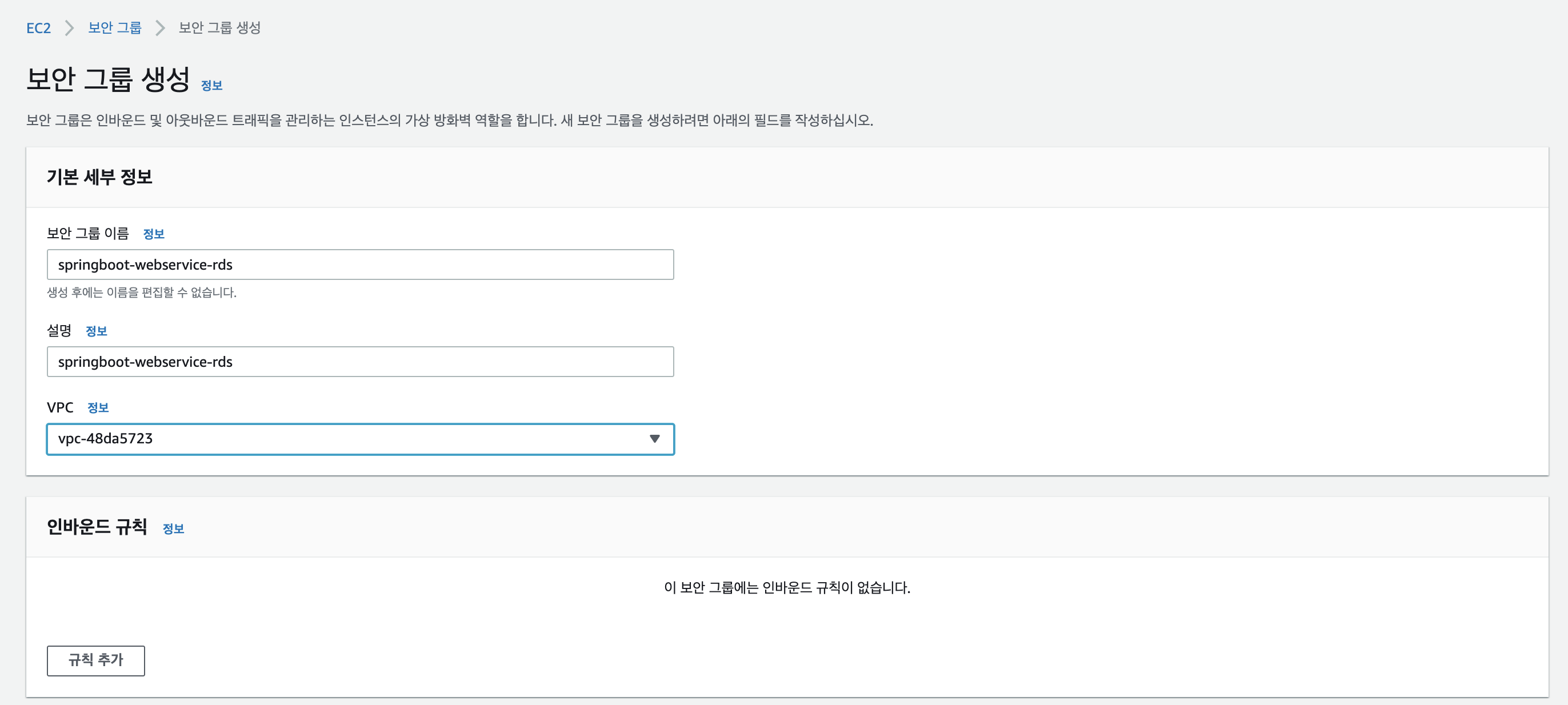
Task: Click the 인바운드 규칙 section heading
Action: (x=97, y=527)
